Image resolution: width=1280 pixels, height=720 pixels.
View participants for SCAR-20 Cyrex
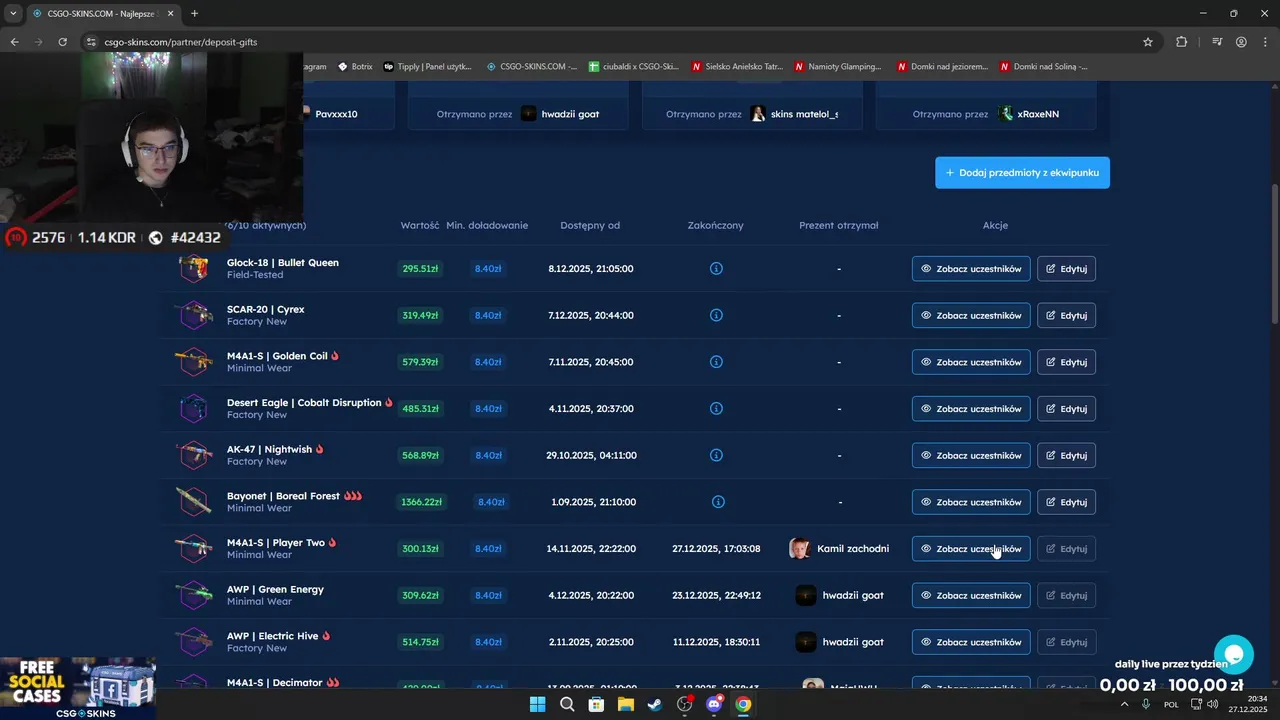[x=971, y=315]
